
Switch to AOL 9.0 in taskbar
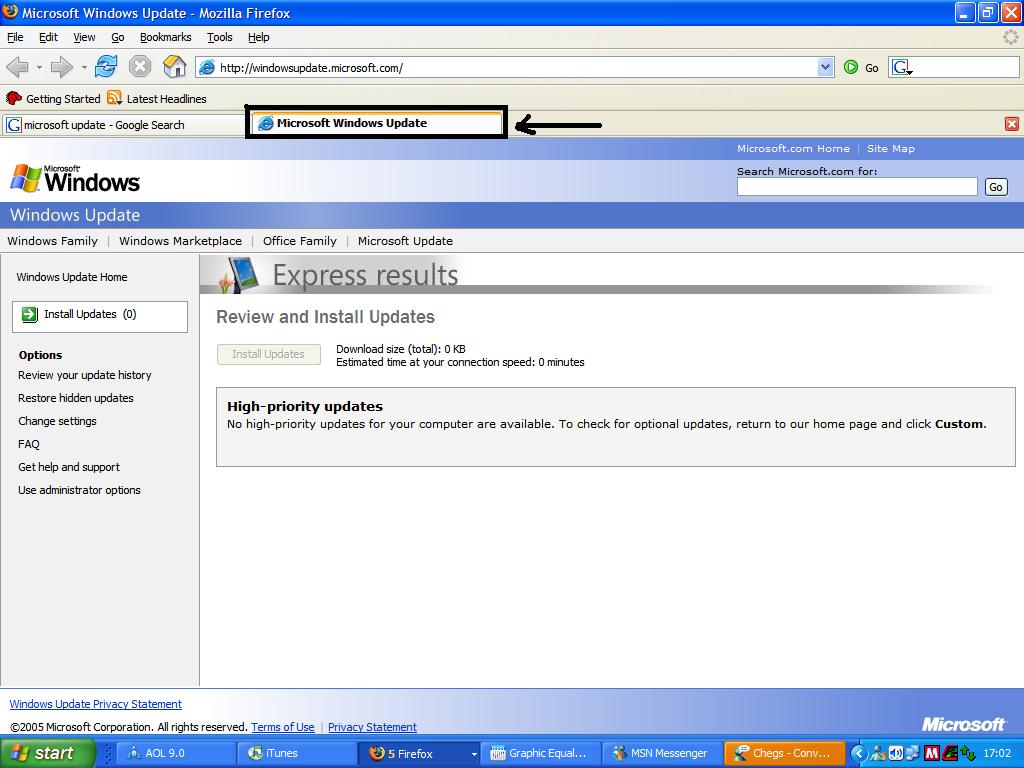click(176, 753)
